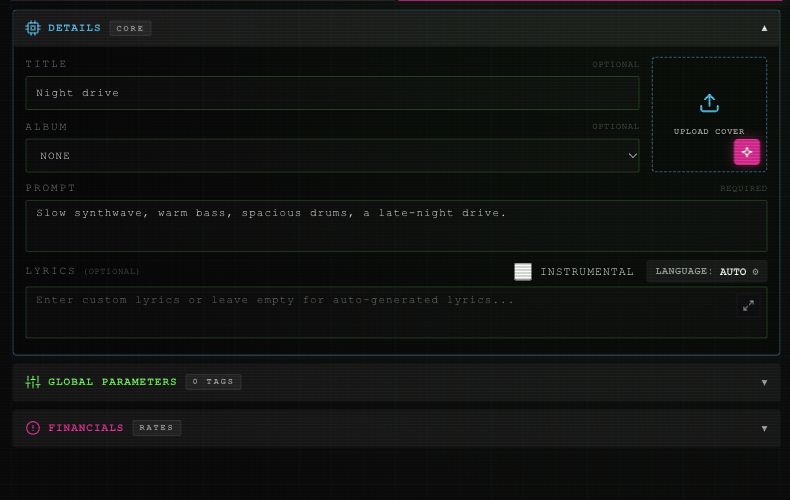Expand the Global Parameters section arrow
This screenshot has width=790, height=500.
764,383
